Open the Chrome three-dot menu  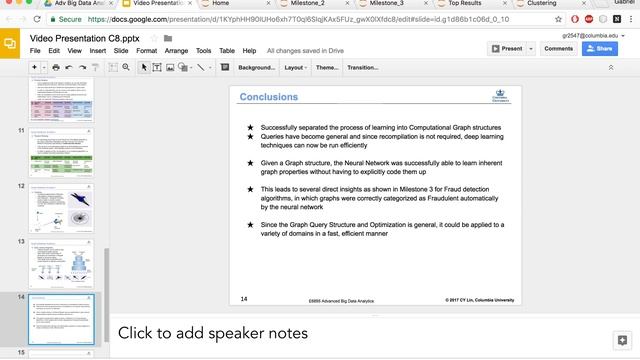click(631, 19)
